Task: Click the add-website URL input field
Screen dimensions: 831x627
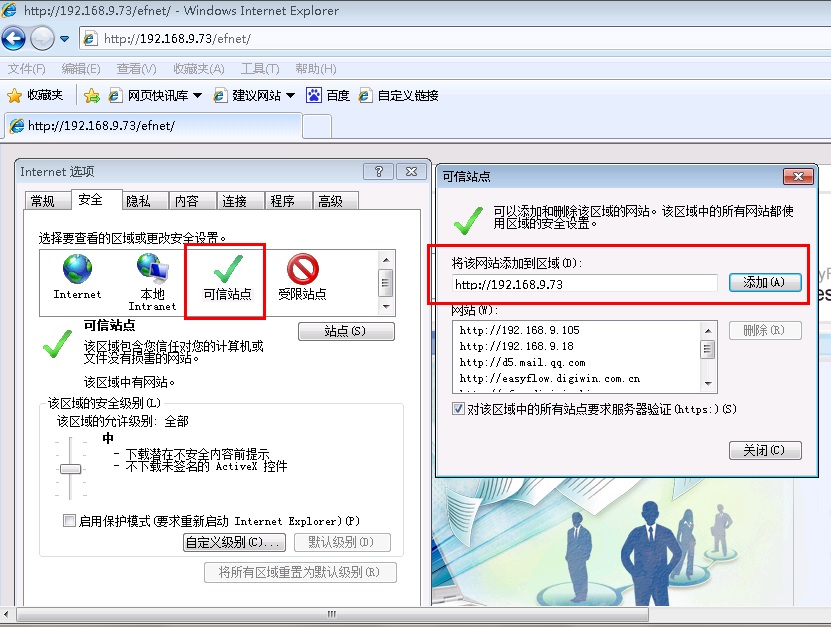Action: (x=584, y=284)
